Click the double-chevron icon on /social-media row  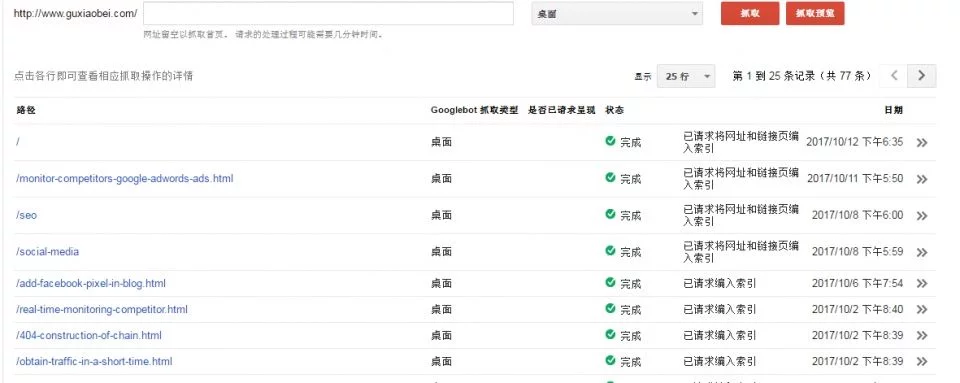pyautogui.click(x=921, y=252)
